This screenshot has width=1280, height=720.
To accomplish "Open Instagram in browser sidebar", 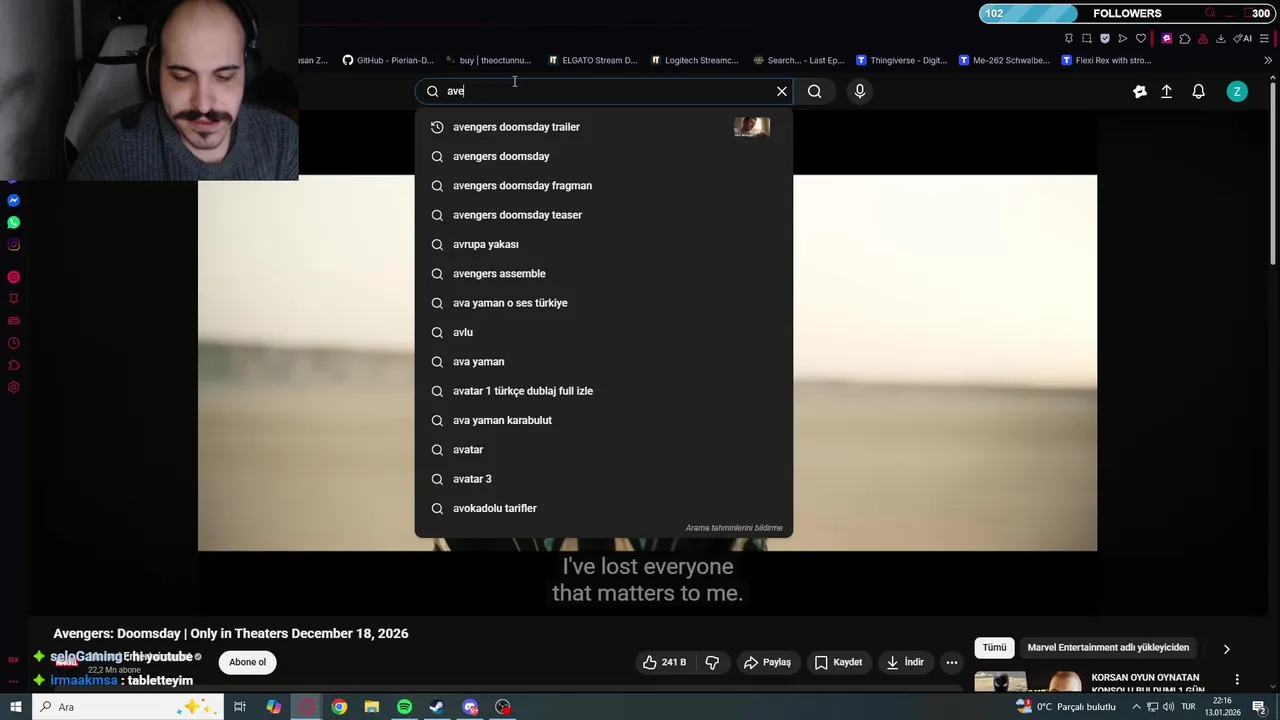I will (x=13, y=245).
